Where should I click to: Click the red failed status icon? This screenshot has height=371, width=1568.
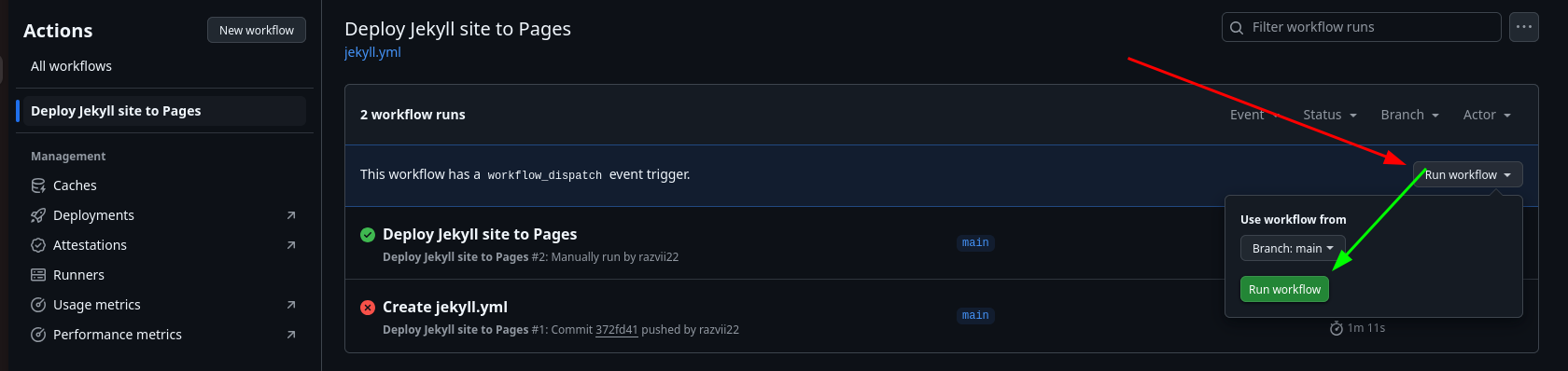(x=368, y=308)
